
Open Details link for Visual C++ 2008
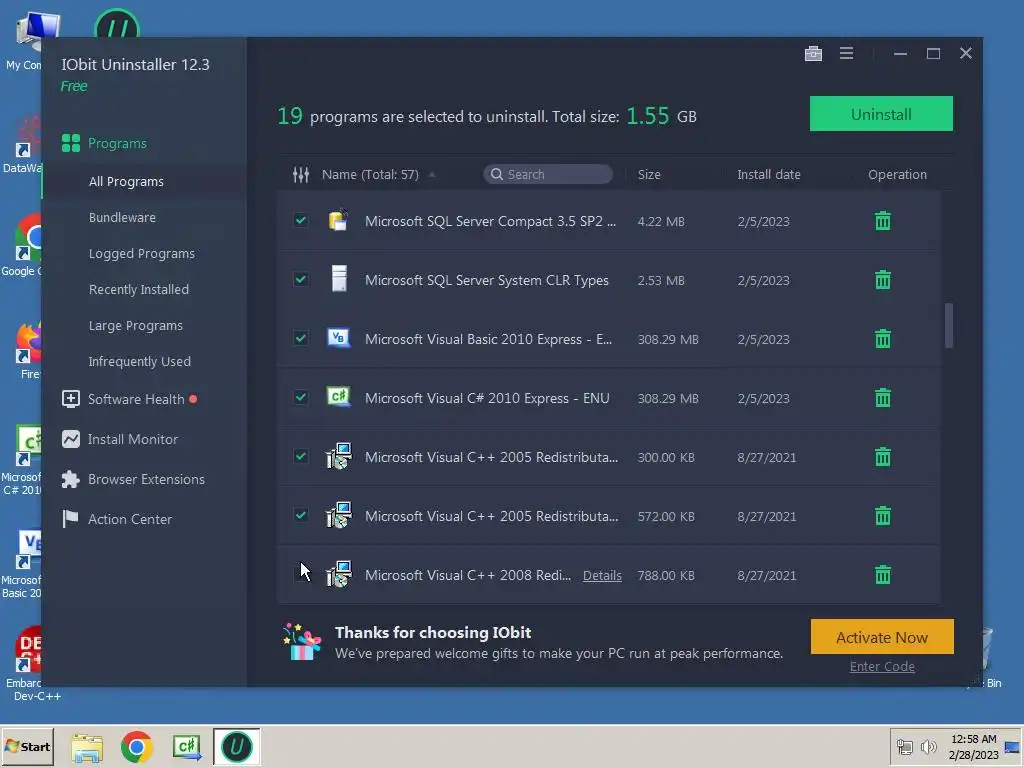602,575
